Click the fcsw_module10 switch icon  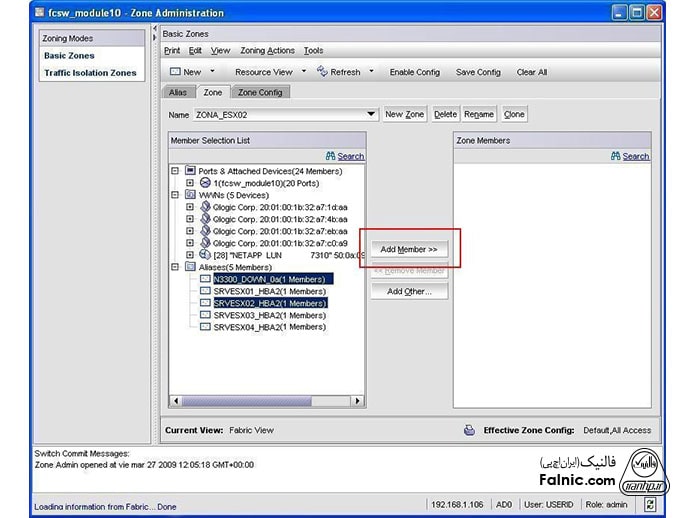(x=205, y=183)
